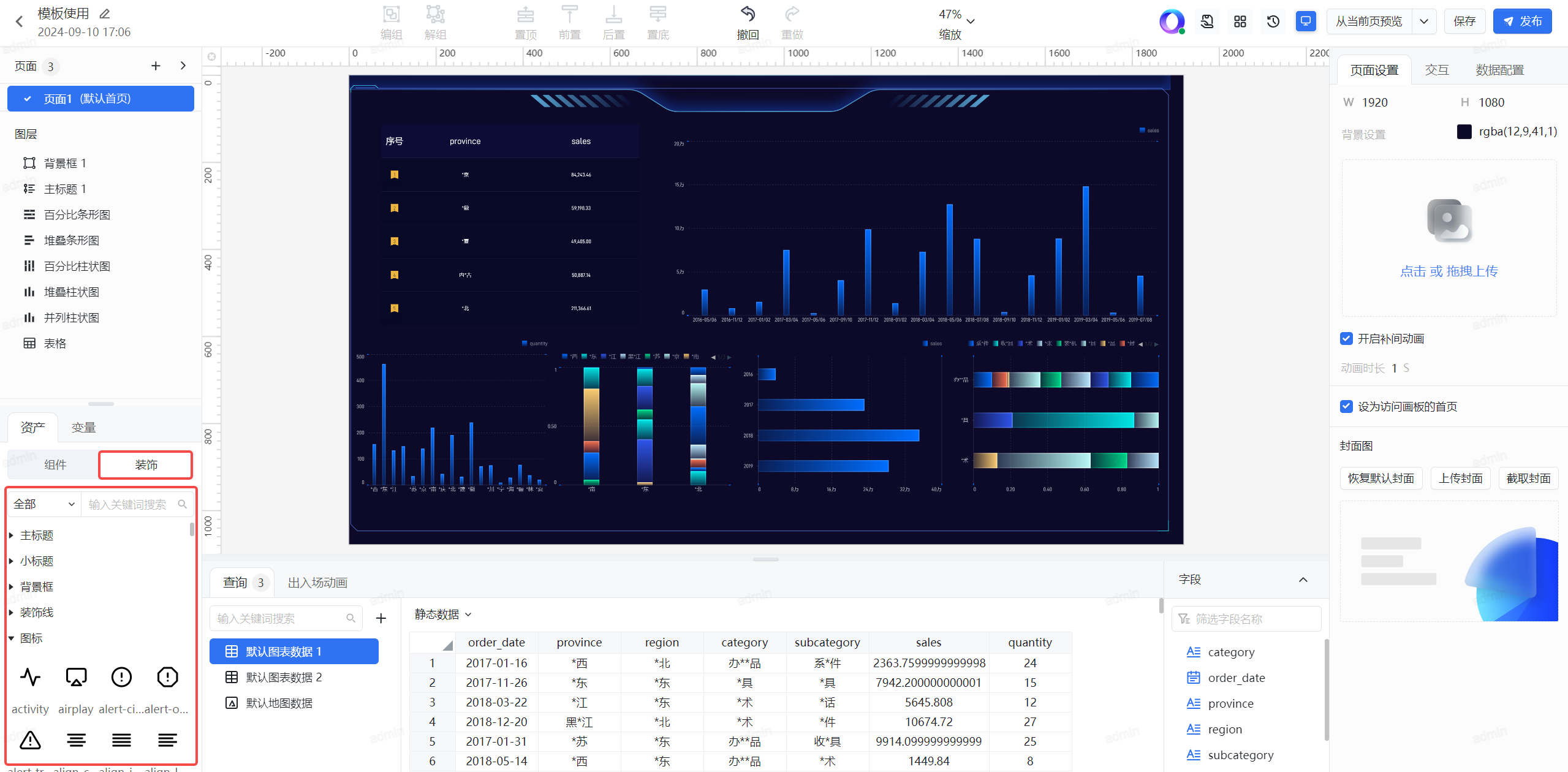Click the blue monitor display icon
Screen dimensions: 1568x772
[1306, 21]
